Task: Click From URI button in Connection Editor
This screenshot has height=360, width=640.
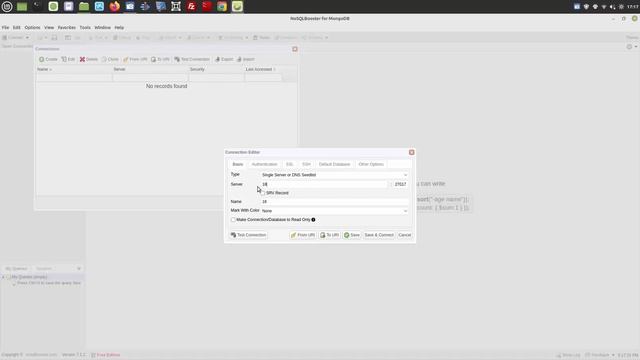Action: pyautogui.click(x=302, y=235)
